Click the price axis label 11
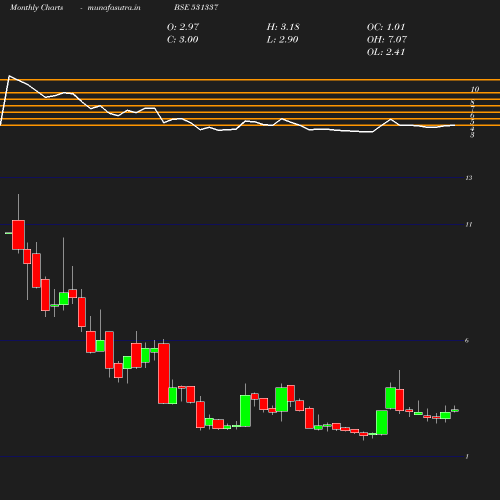The image size is (500, 500). pyautogui.click(x=469, y=224)
